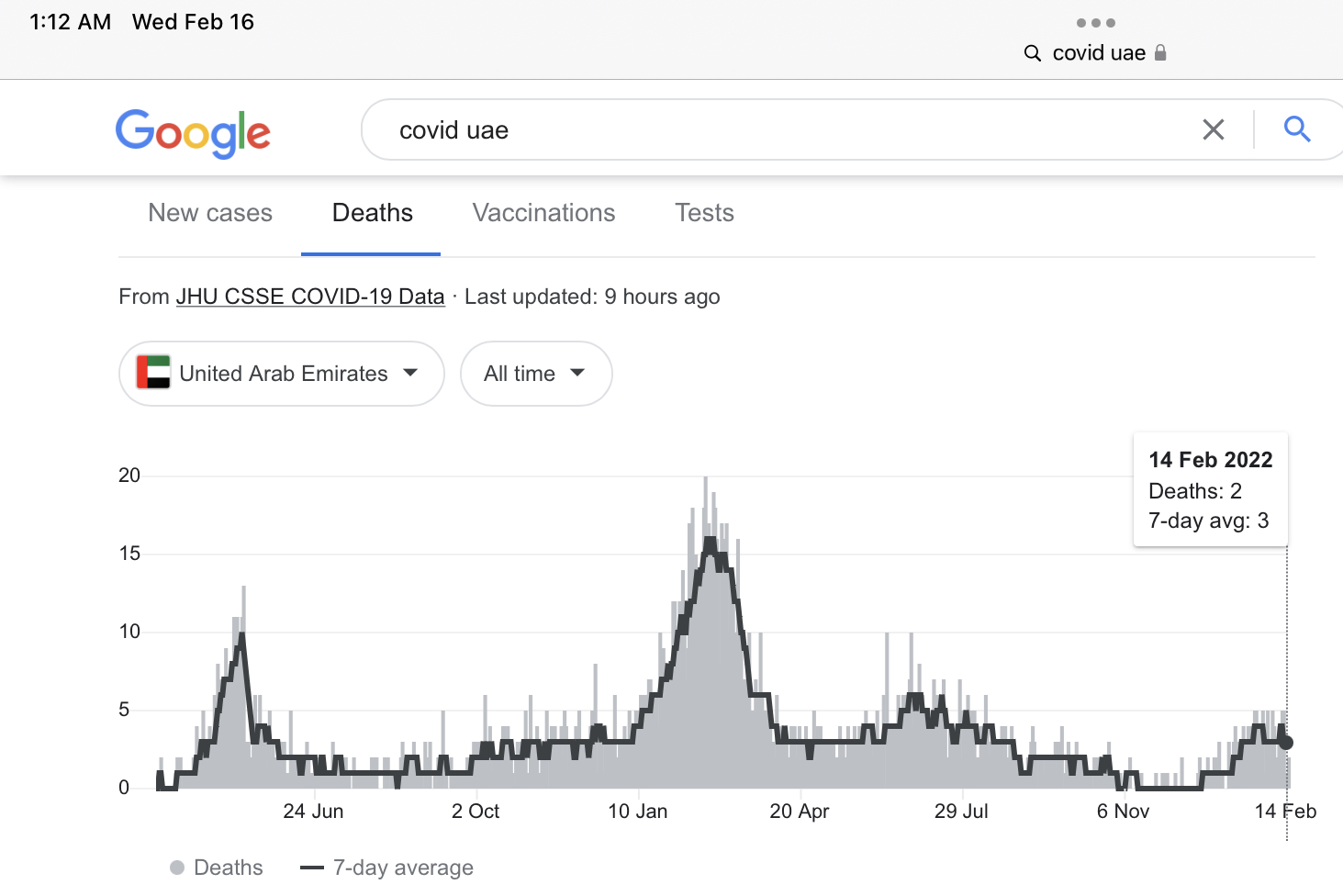
Task: Select the Deaths tab
Action: tap(372, 213)
